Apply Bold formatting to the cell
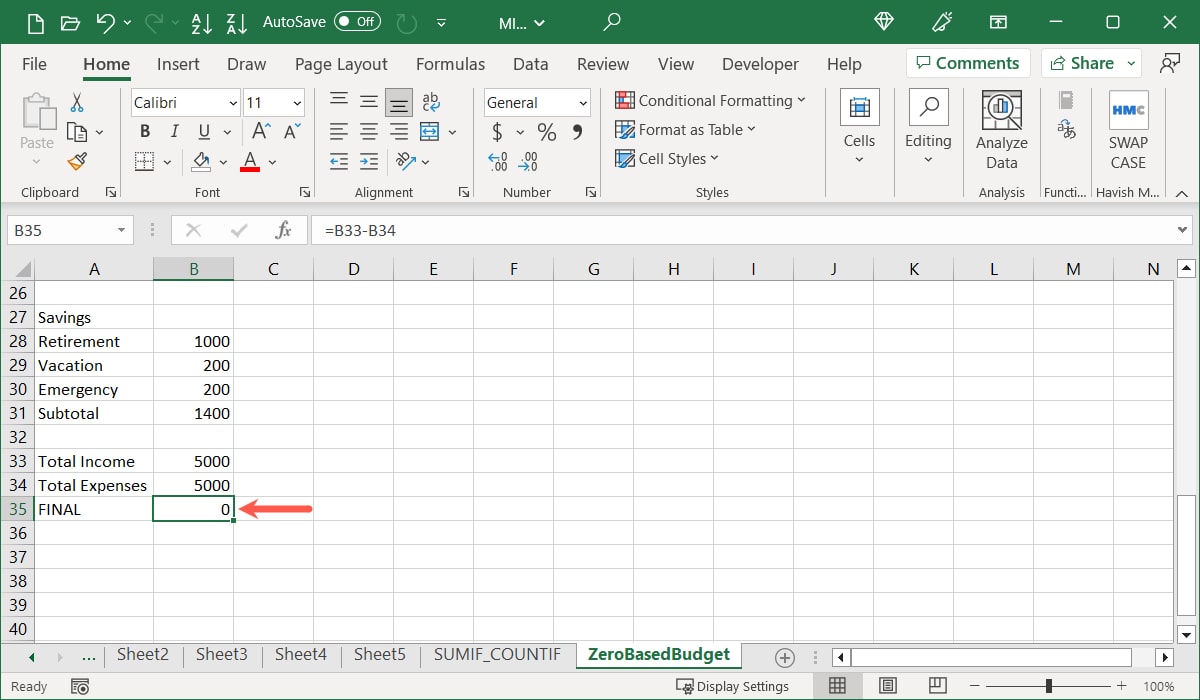Image resolution: width=1200 pixels, height=700 pixels. click(145, 132)
